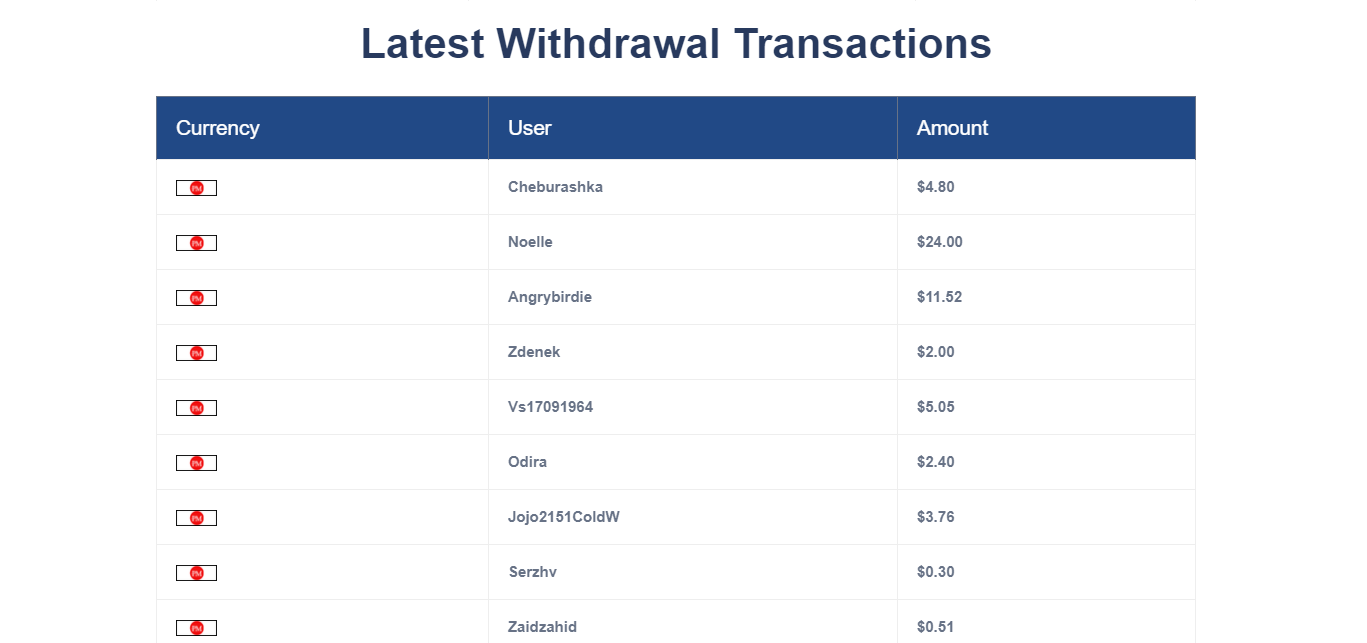Select the username Jojo2151ColdW
The height and width of the screenshot is (643, 1367).
[564, 517]
